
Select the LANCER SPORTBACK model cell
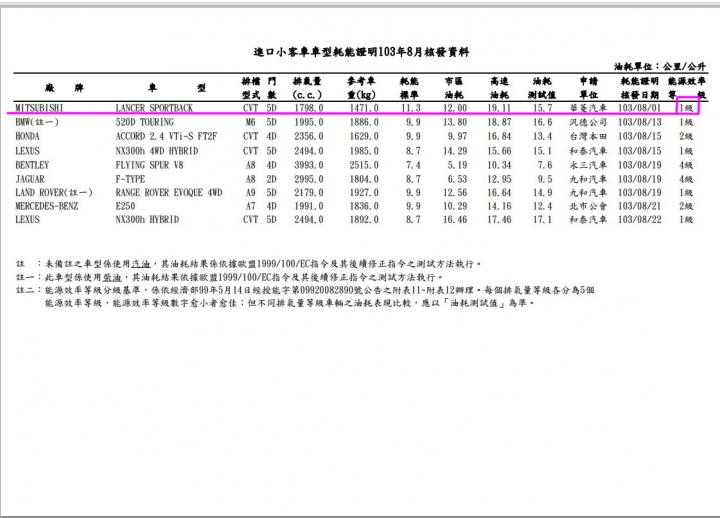click(154, 108)
